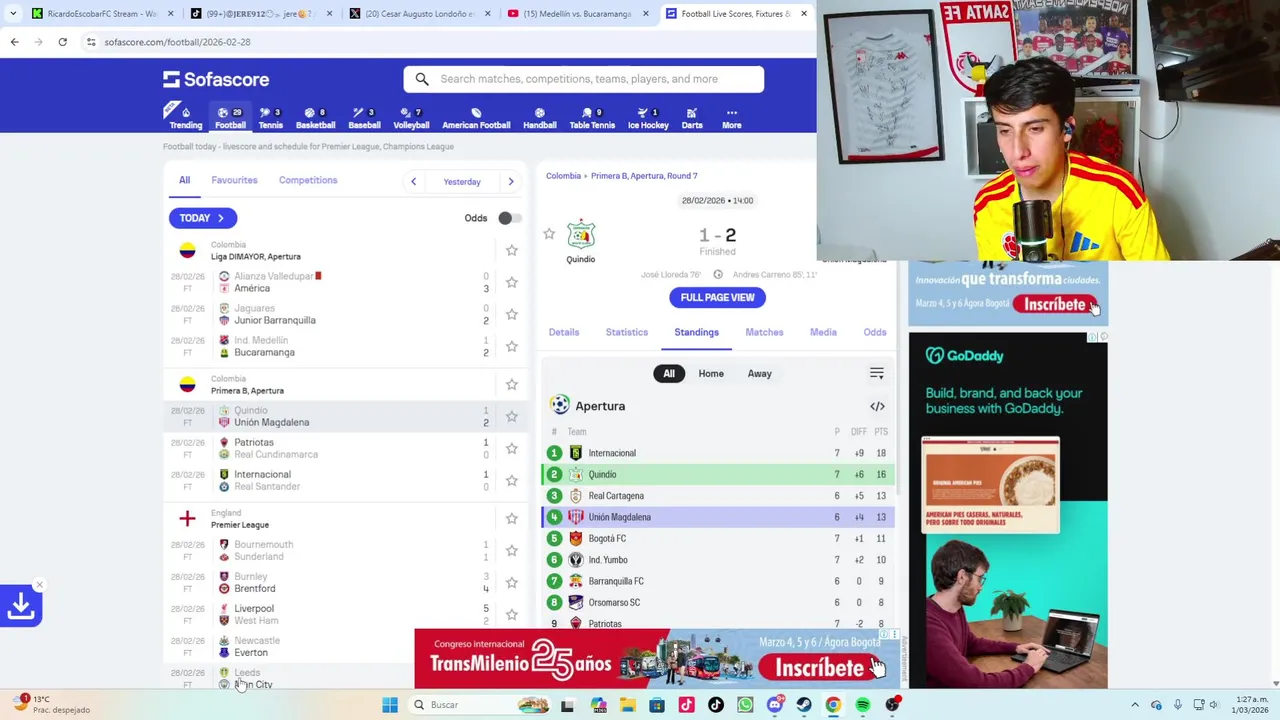Click Inscríbete on bottom TransMilenio banner
The image size is (1280, 720).
coord(820,667)
